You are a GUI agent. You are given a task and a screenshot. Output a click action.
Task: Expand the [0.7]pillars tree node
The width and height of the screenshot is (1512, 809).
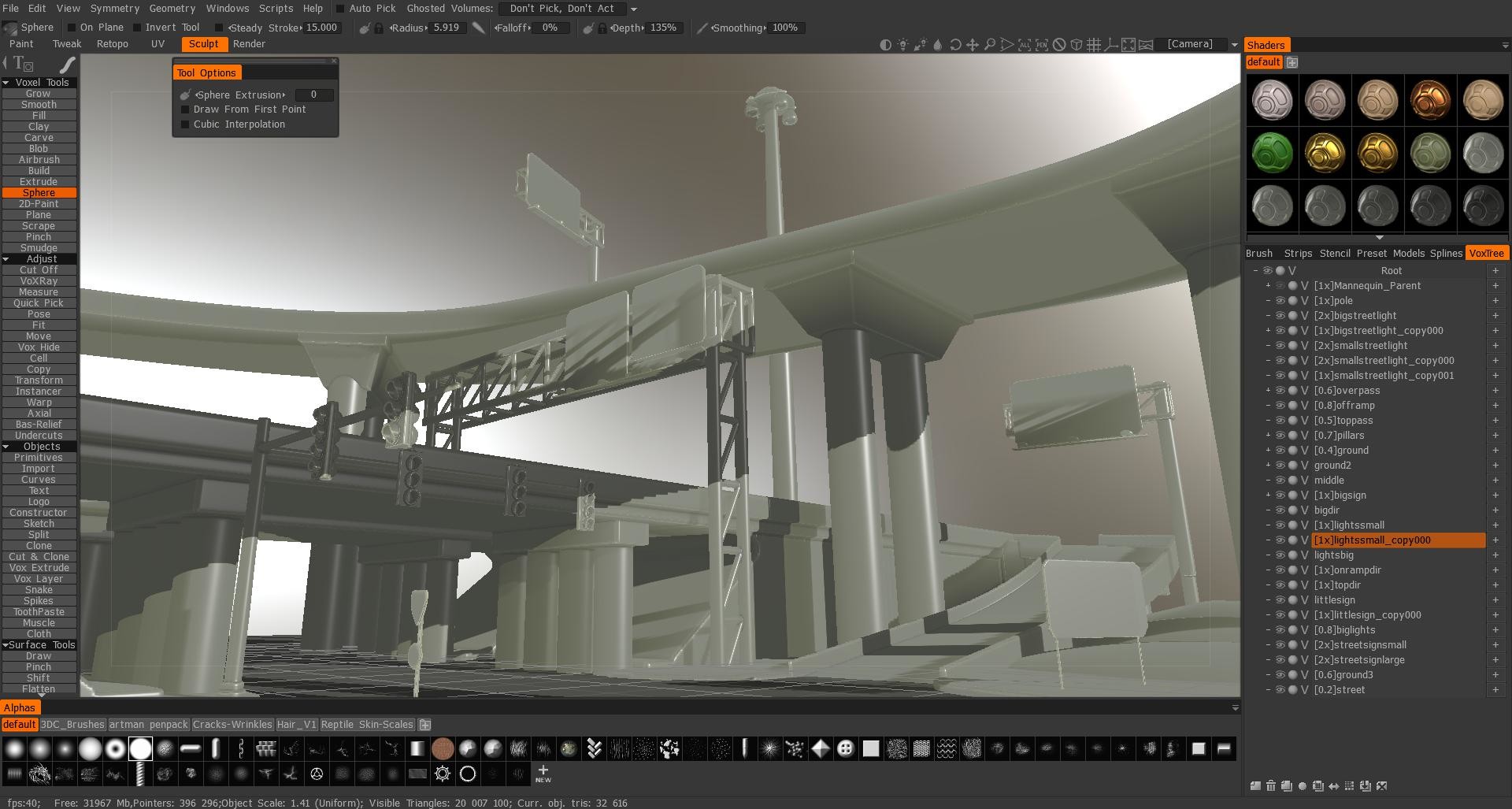click(x=1268, y=436)
